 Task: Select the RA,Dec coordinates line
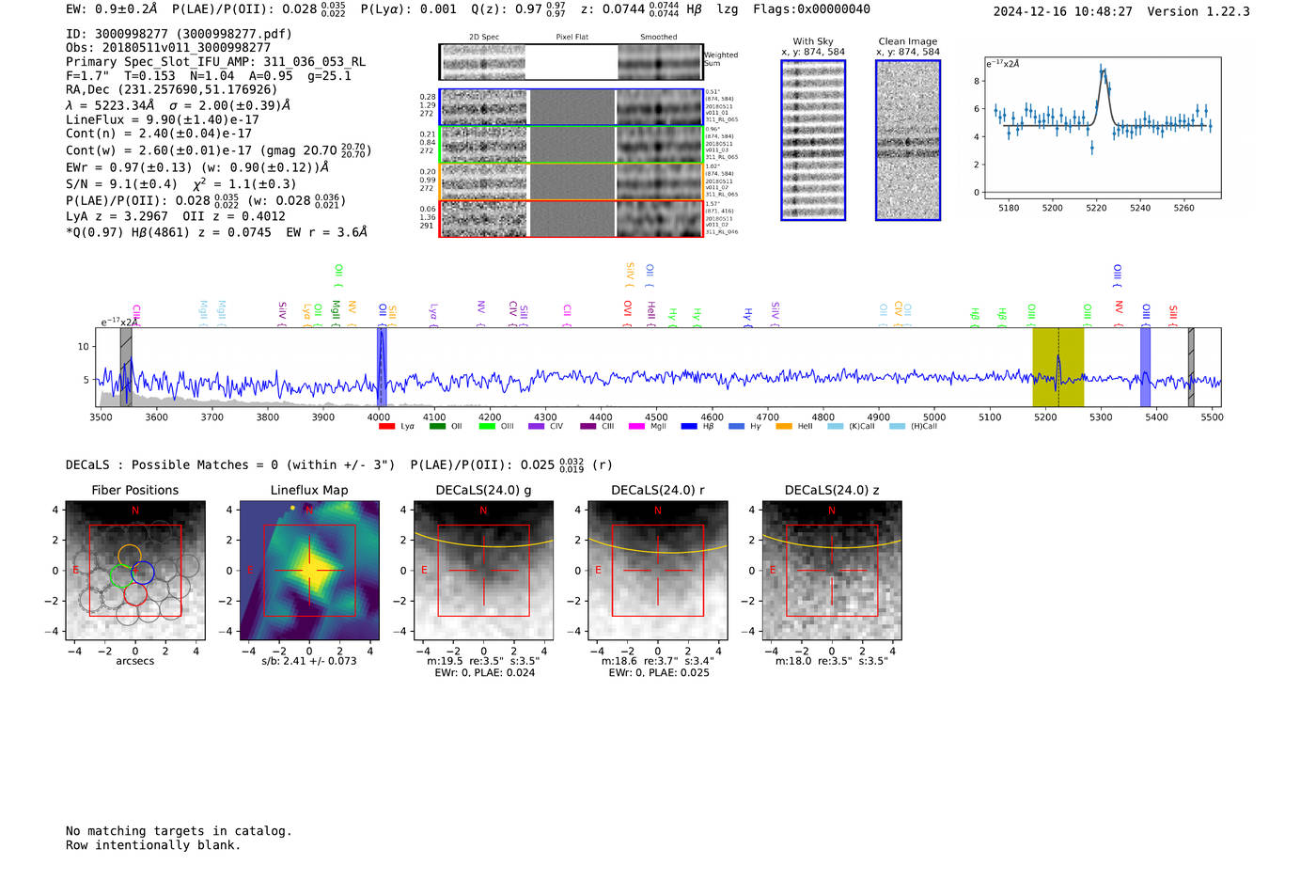[x=172, y=90]
